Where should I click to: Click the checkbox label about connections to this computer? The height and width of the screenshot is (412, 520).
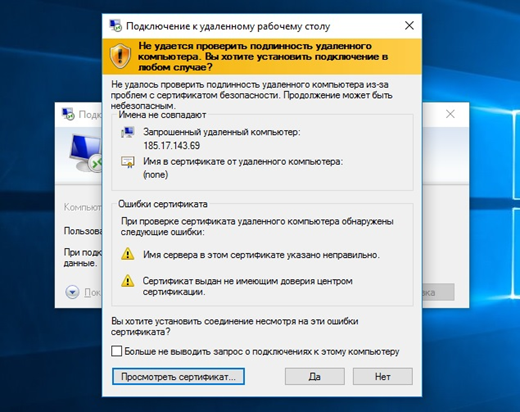tap(262, 351)
